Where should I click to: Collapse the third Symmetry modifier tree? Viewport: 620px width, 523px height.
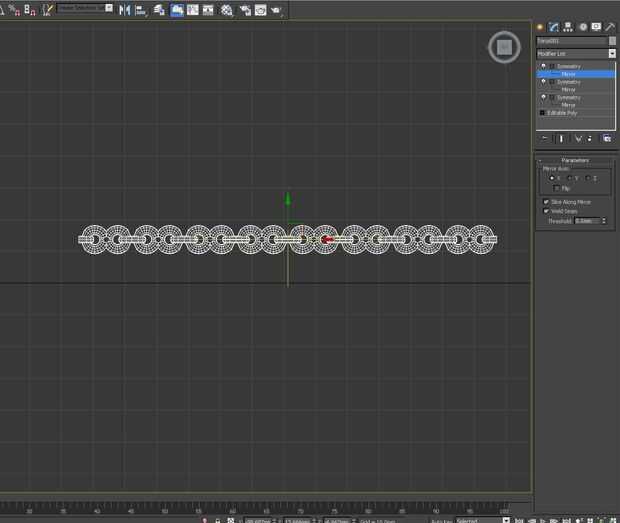pyautogui.click(x=552, y=98)
